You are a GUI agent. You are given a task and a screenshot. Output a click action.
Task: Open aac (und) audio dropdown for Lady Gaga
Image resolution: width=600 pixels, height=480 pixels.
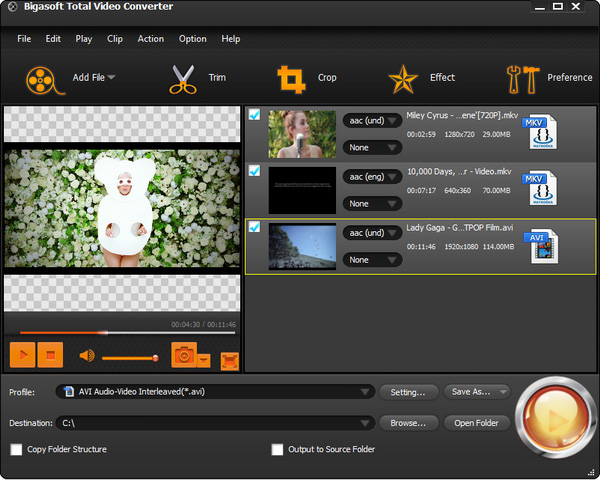click(x=372, y=233)
